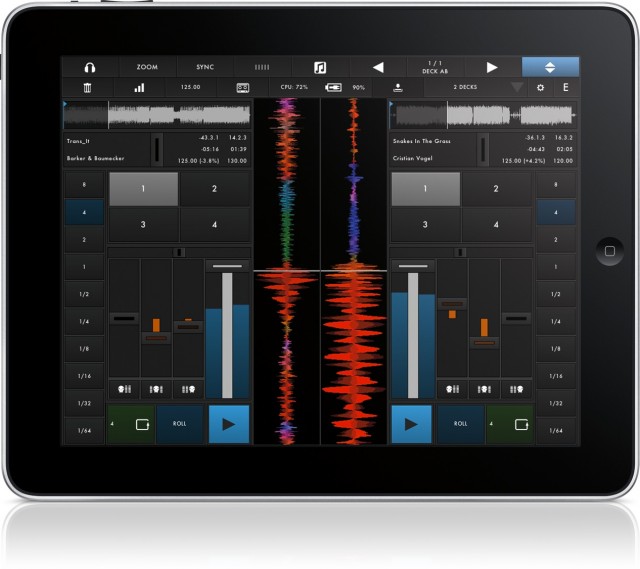
Task: Tap the headphones cue icon
Action: (x=89, y=67)
